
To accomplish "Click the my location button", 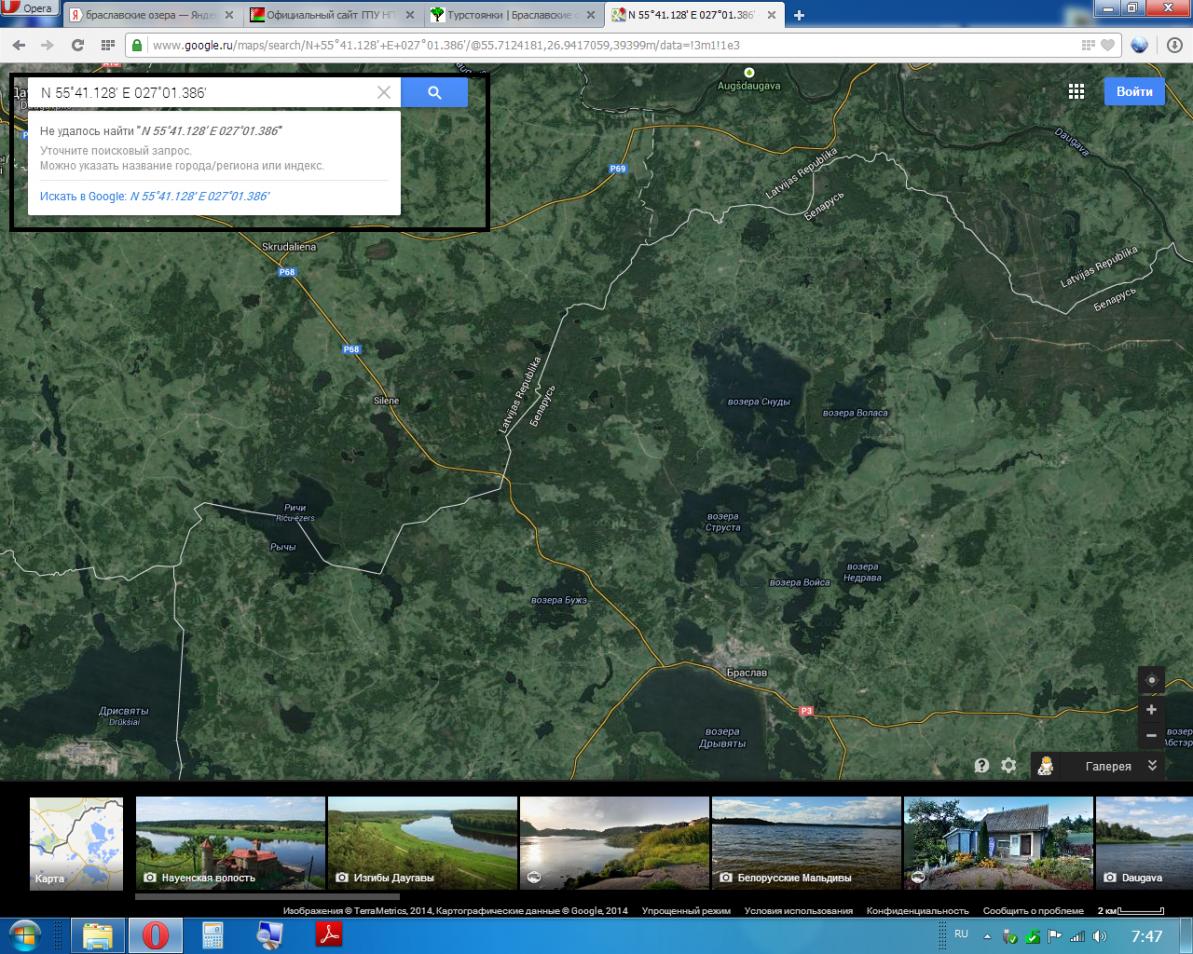I will pyautogui.click(x=1151, y=680).
